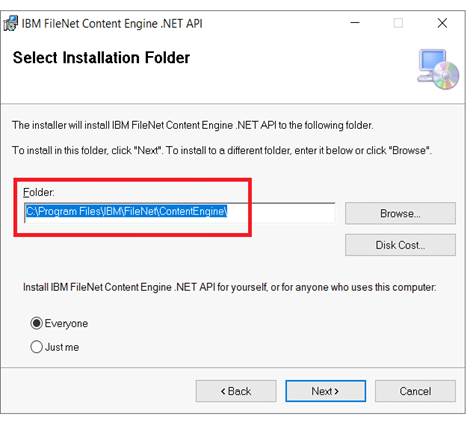Go to the previous step with Back

pyautogui.click(x=236, y=391)
